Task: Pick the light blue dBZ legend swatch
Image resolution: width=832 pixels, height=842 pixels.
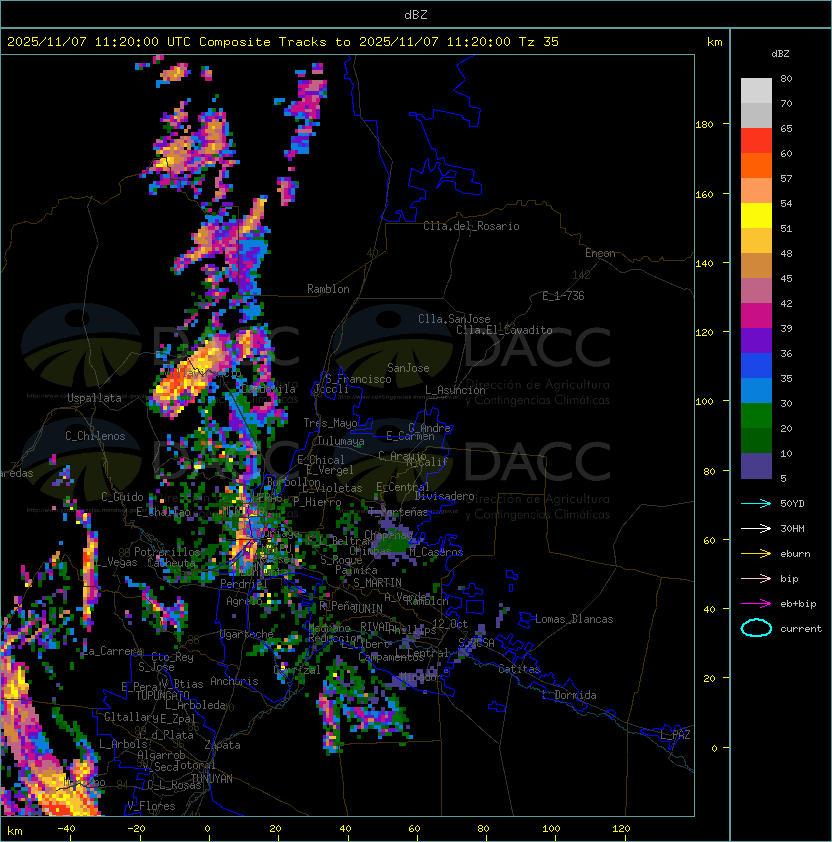Action: (x=756, y=391)
